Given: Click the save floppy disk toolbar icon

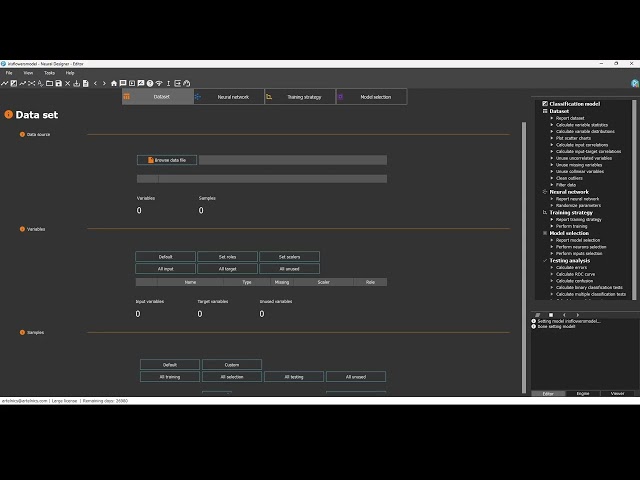Looking at the screenshot, I should pyautogui.click(x=58, y=83).
